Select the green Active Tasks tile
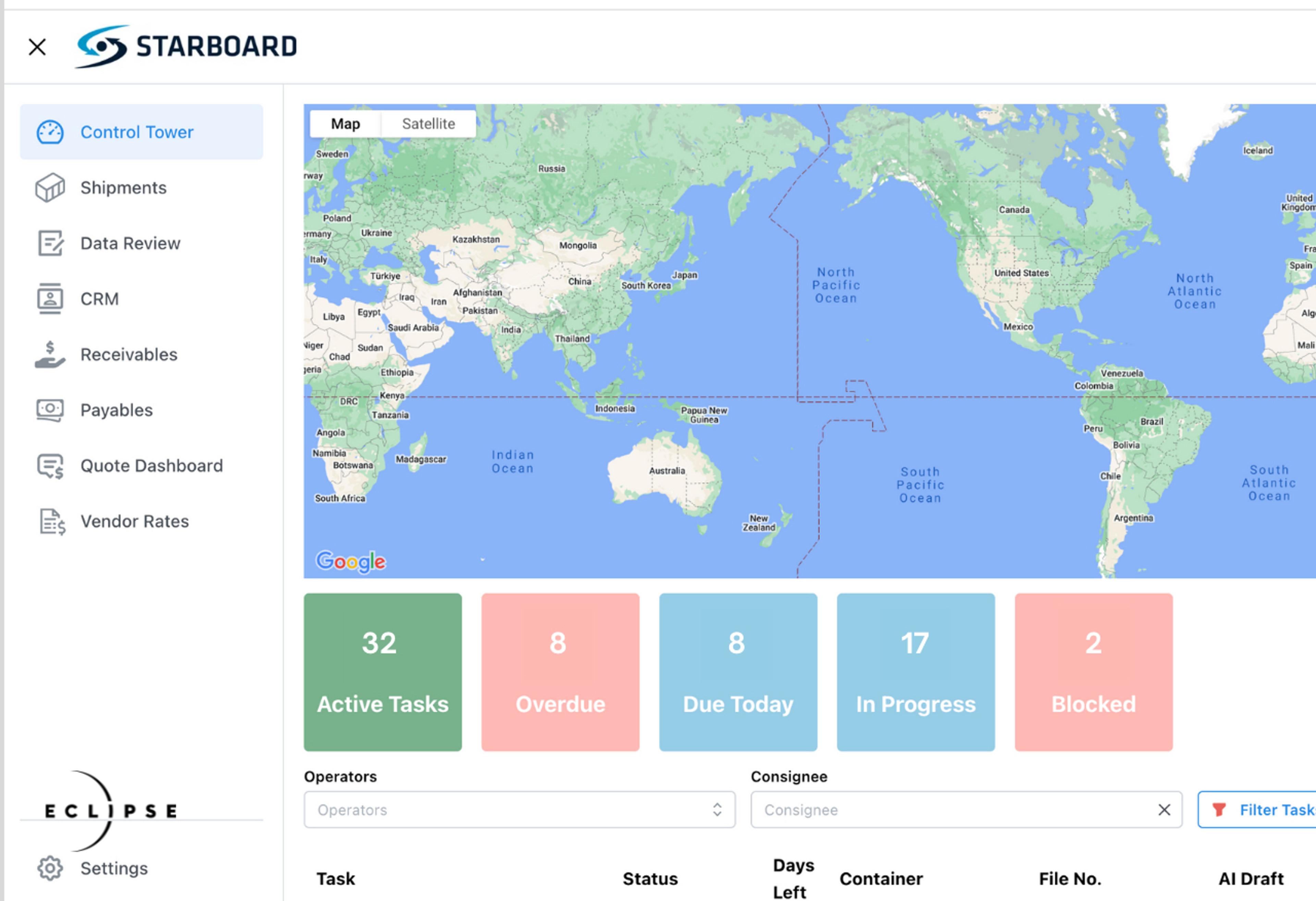 pyautogui.click(x=383, y=672)
